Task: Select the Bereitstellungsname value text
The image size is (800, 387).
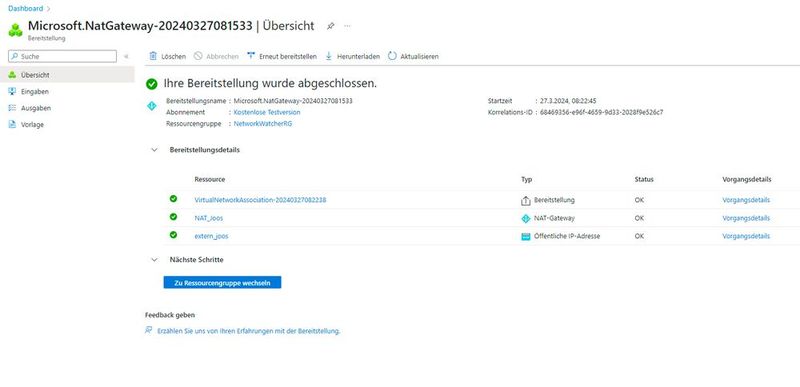Action: pyautogui.click(x=293, y=101)
